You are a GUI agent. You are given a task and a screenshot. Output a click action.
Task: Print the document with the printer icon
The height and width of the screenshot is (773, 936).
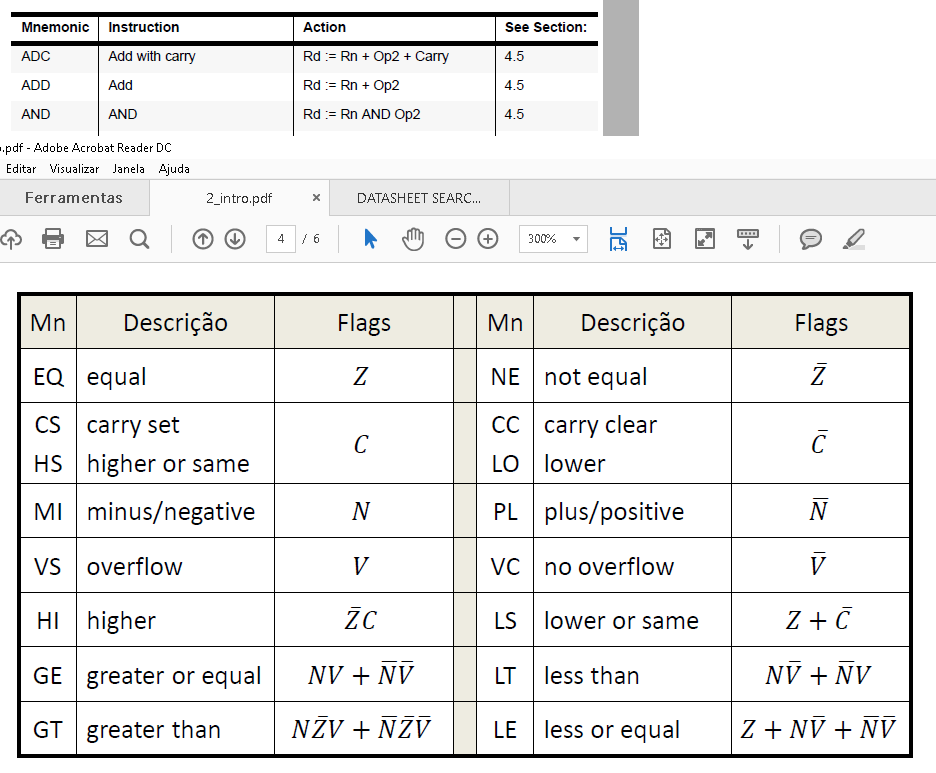pyautogui.click(x=53, y=239)
